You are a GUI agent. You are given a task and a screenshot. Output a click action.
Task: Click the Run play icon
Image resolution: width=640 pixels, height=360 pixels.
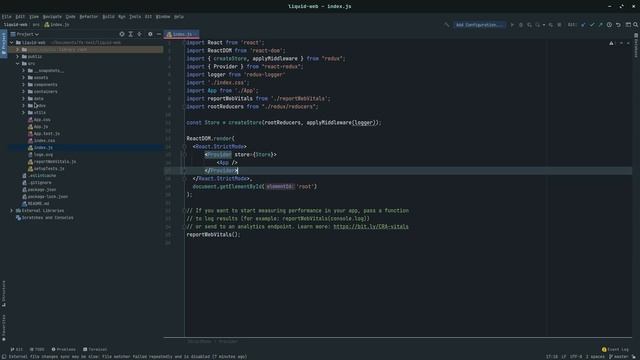(512, 25)
